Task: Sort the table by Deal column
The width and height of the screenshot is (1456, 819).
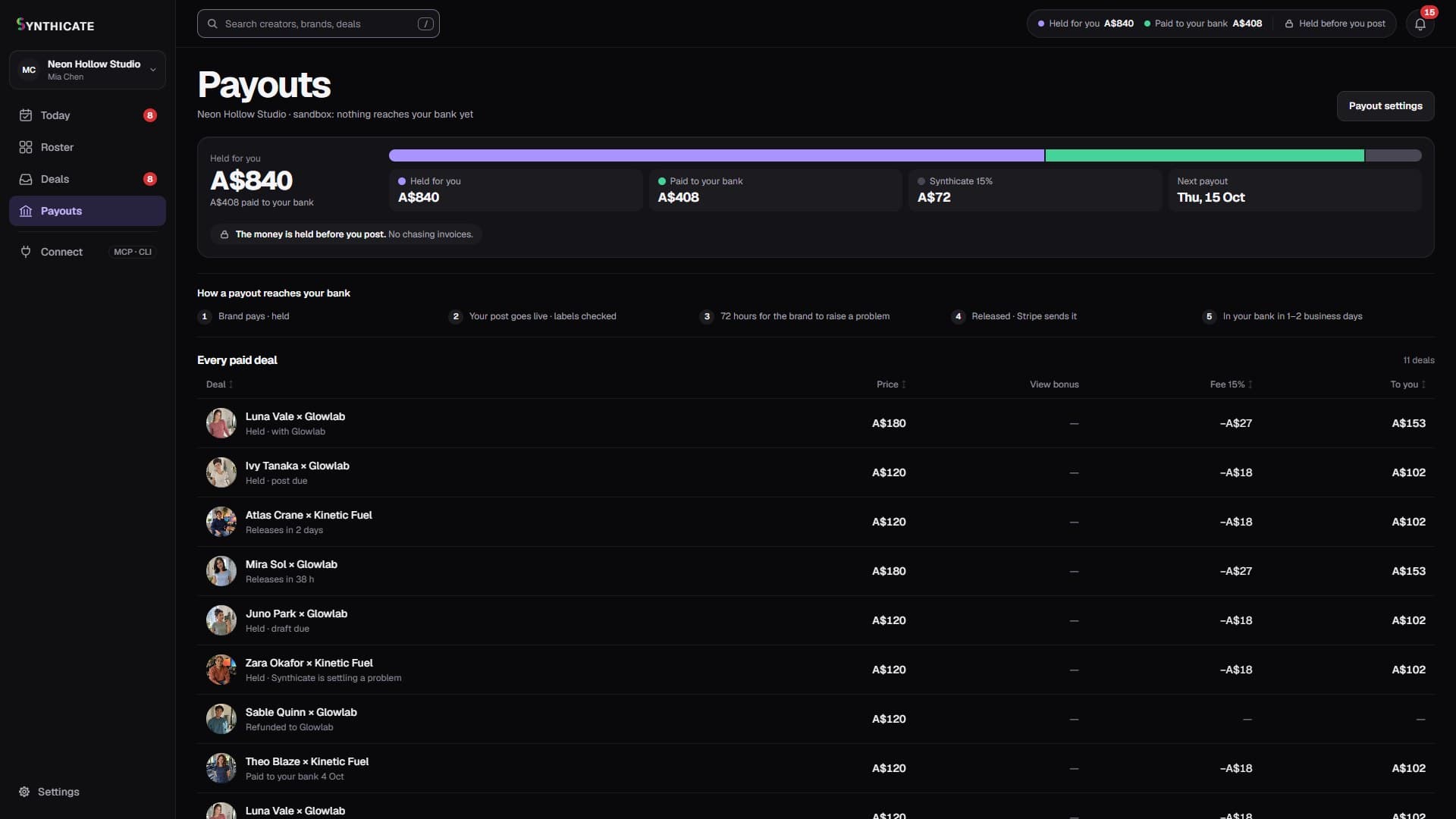Action: click(x=219, y=384)
